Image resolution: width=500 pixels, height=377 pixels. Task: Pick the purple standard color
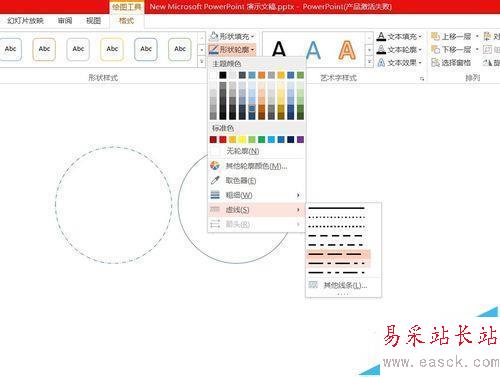pos(300,139)
